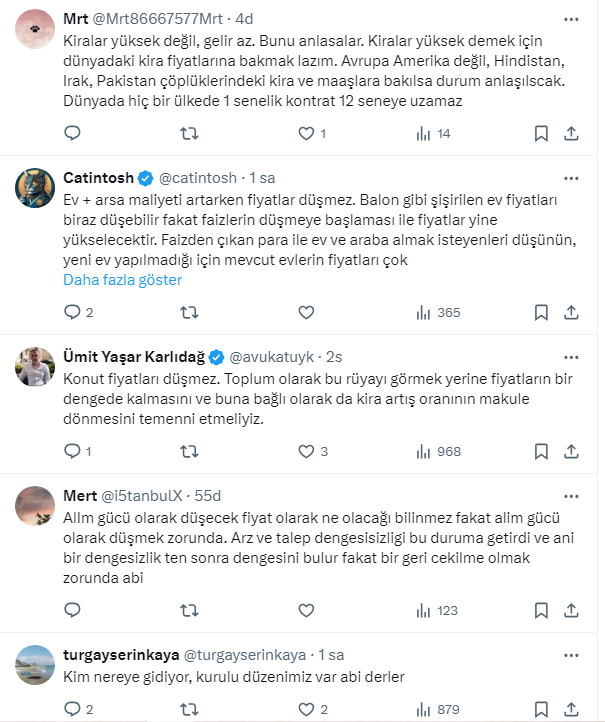Reply to Mert's tweet about purchasing power
This screenshot has height=722, width=605.
[x=71, y=609]
